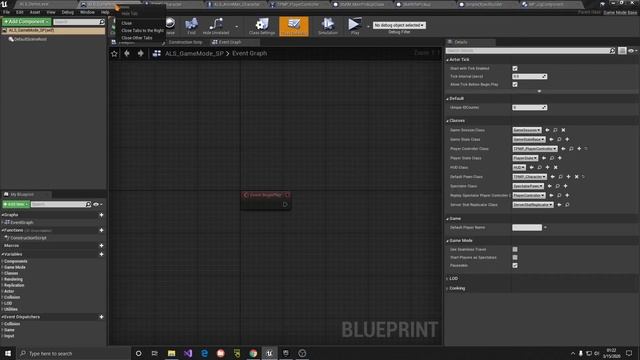The height and width of the screenshot is (360, 640).
Task: Clear the Game Session Class value
Action: 563,130
